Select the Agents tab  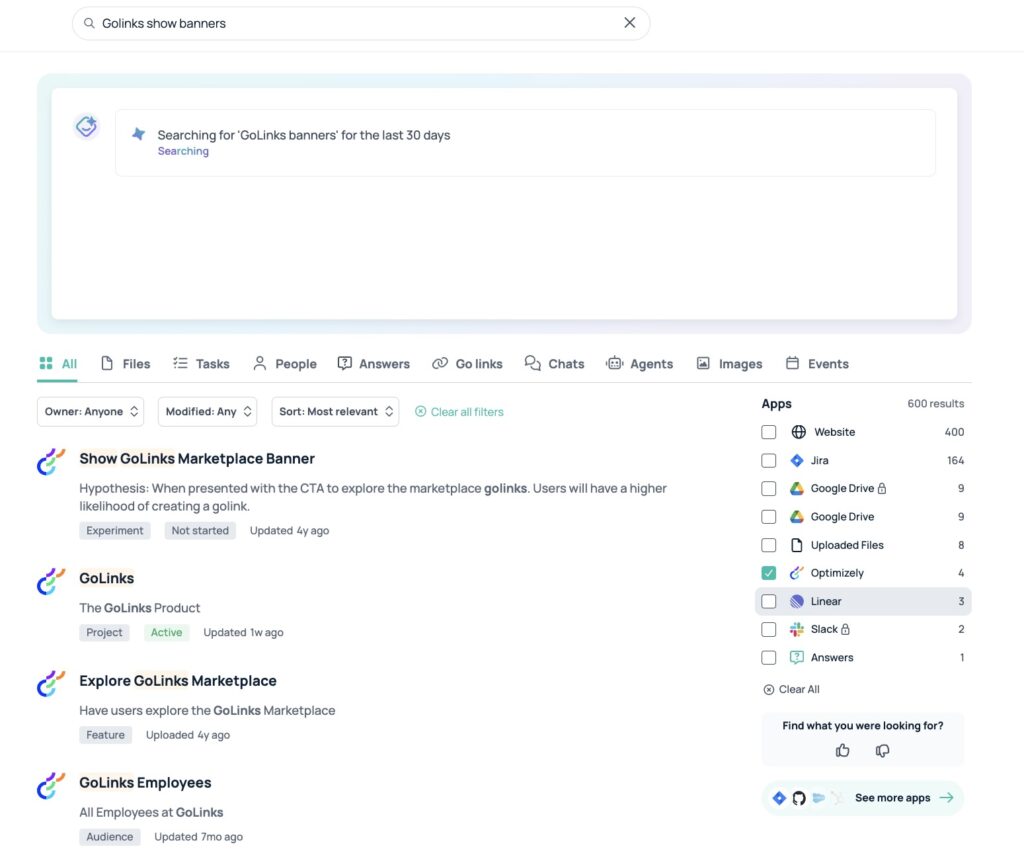coord(639,364)
